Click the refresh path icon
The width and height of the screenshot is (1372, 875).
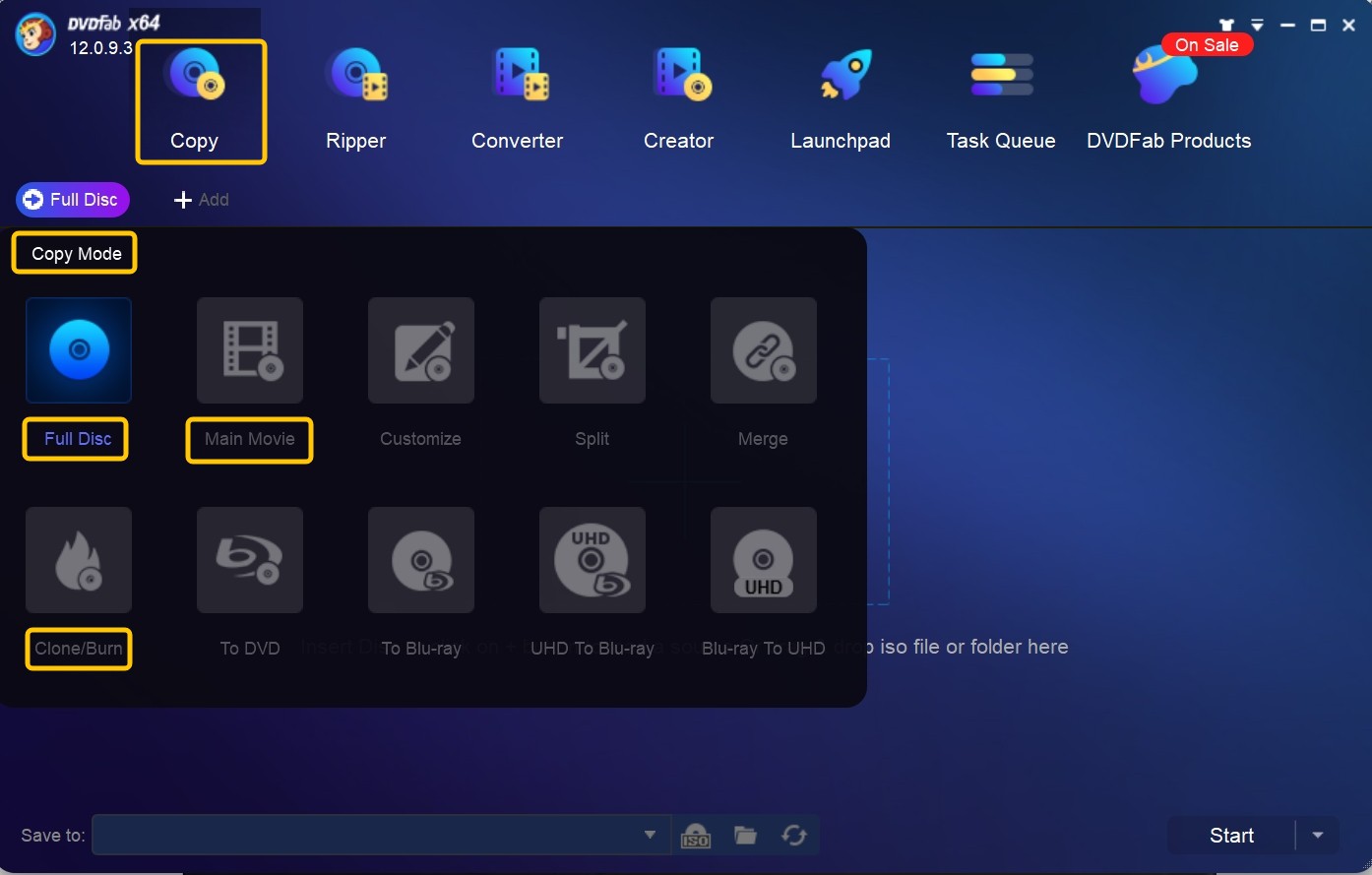[x=794, y=836]
